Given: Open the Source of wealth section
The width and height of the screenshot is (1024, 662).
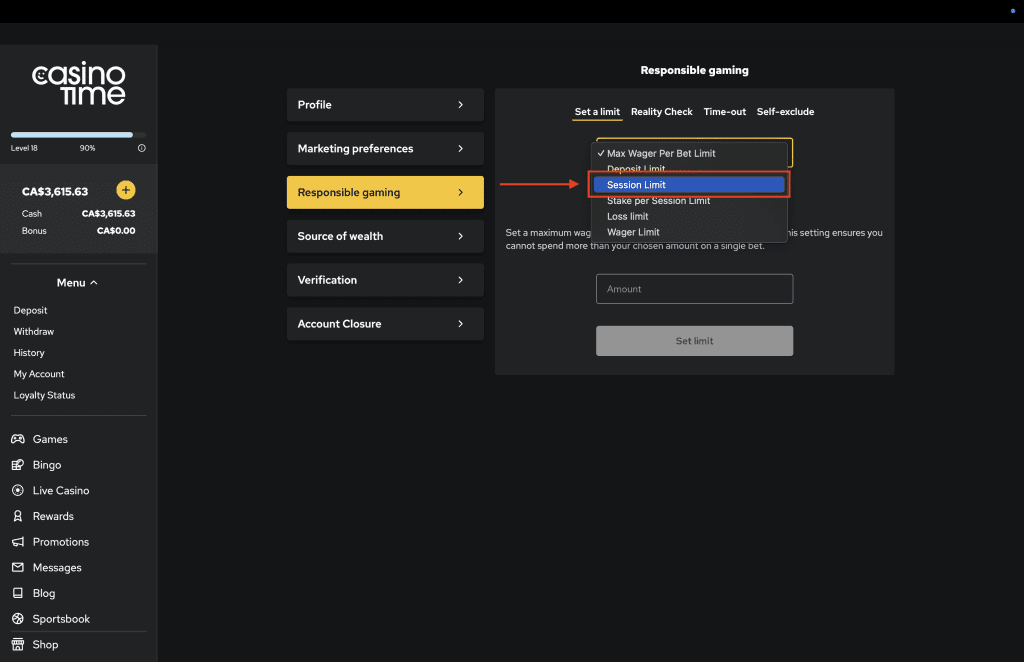Looking at the screenshot, I should [385, 236].
